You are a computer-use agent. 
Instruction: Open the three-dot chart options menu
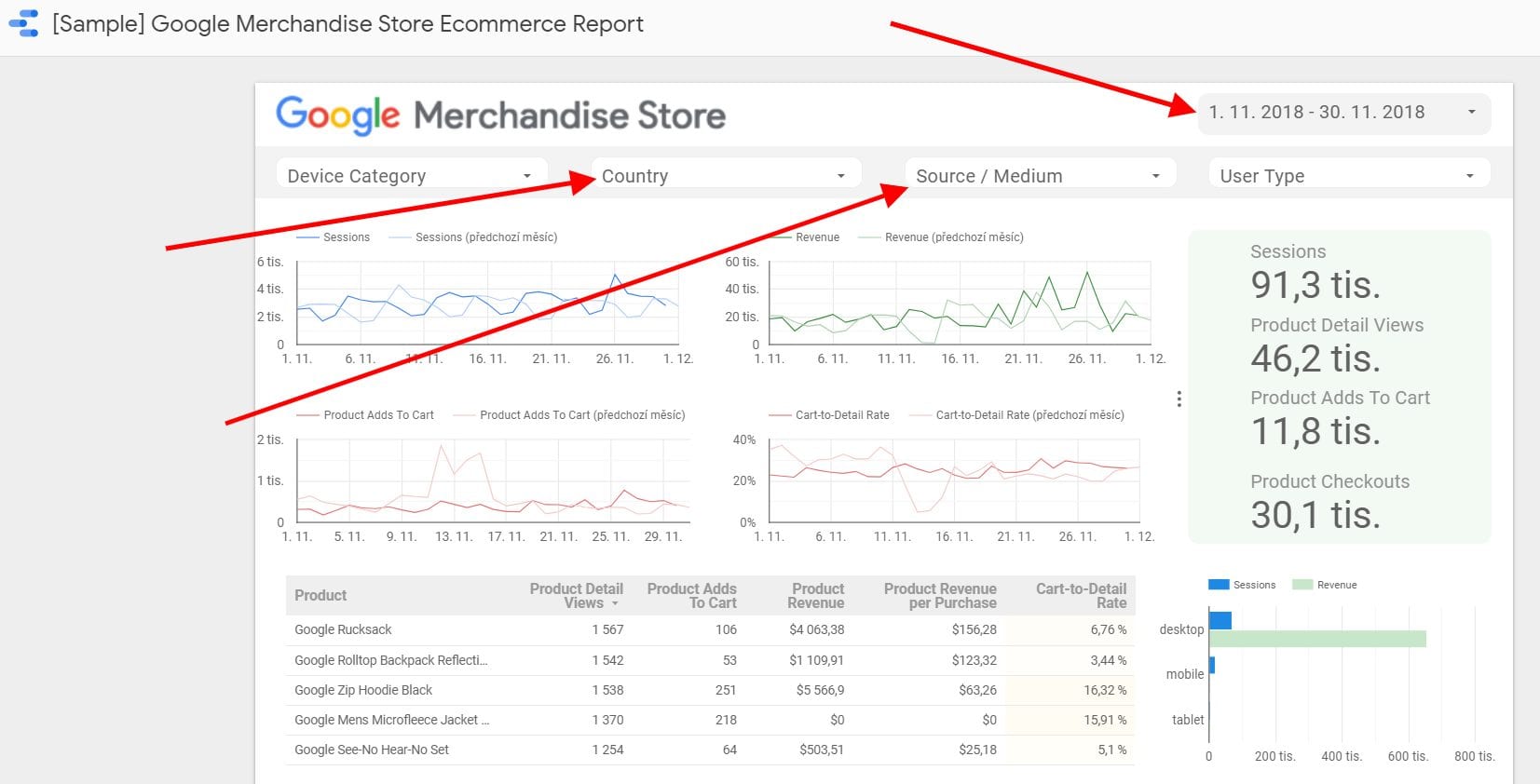[x=1179, y=399]
